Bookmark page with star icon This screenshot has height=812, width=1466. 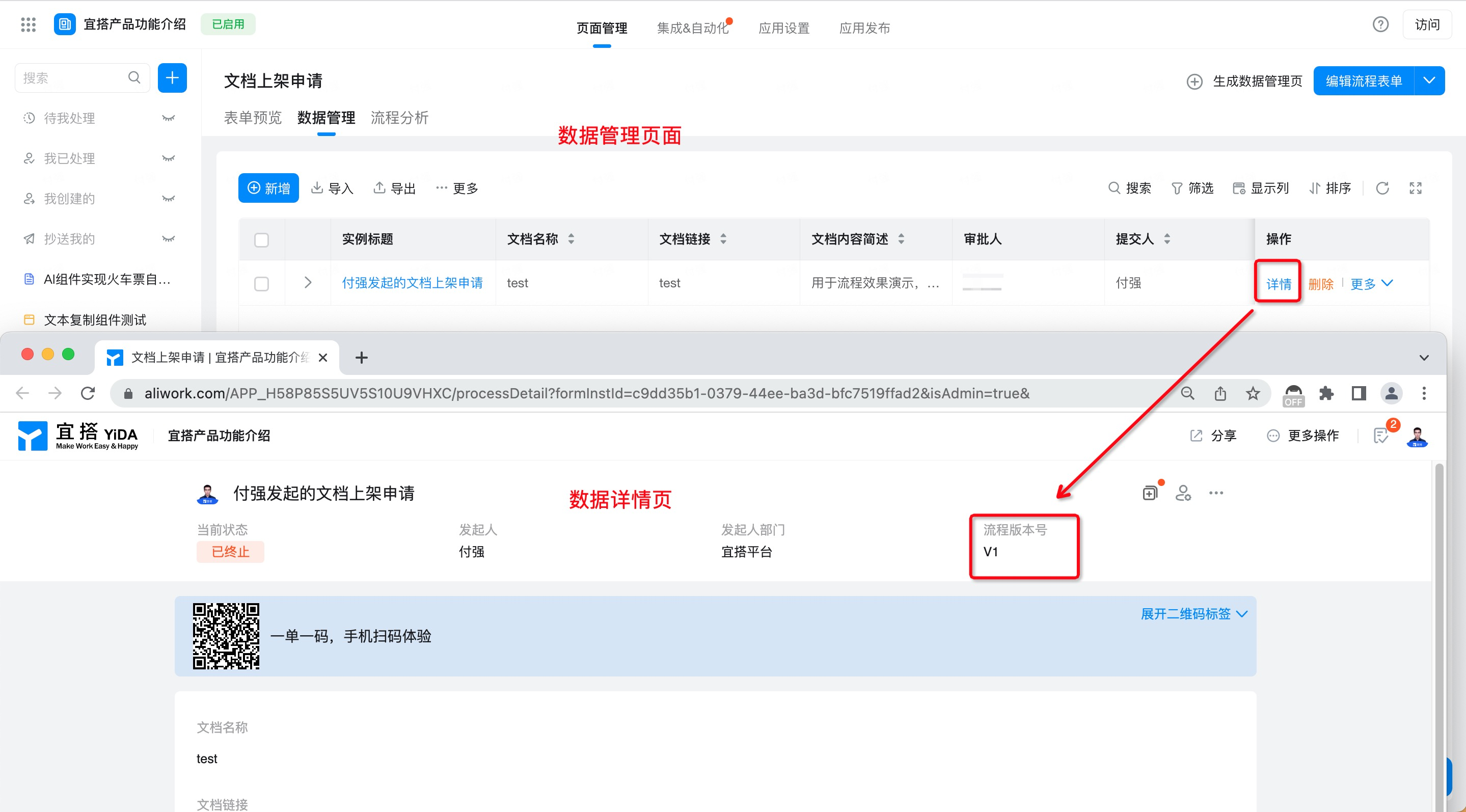click(1253, 393)
